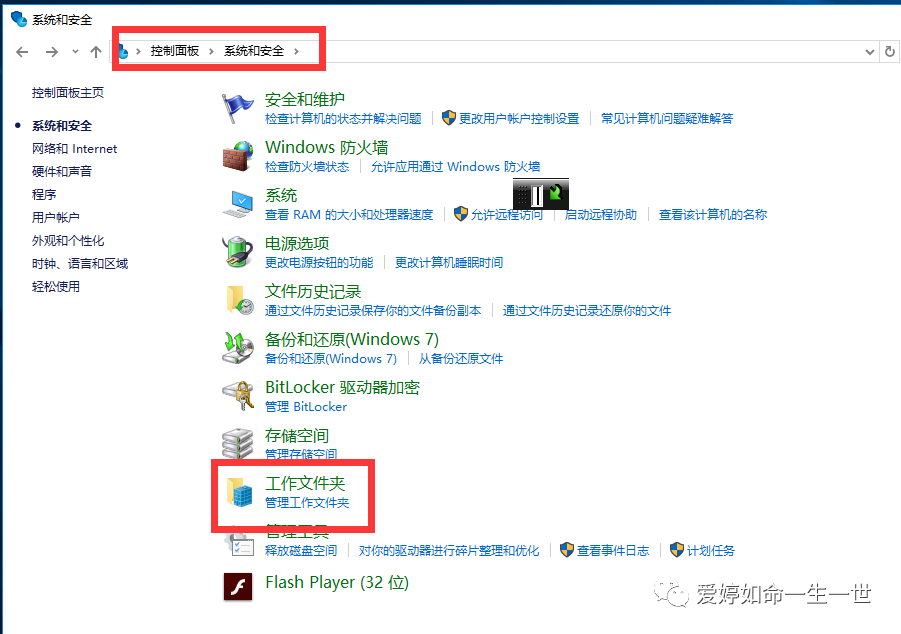Click the green arrow on floating toolbar

pos(555,193)
